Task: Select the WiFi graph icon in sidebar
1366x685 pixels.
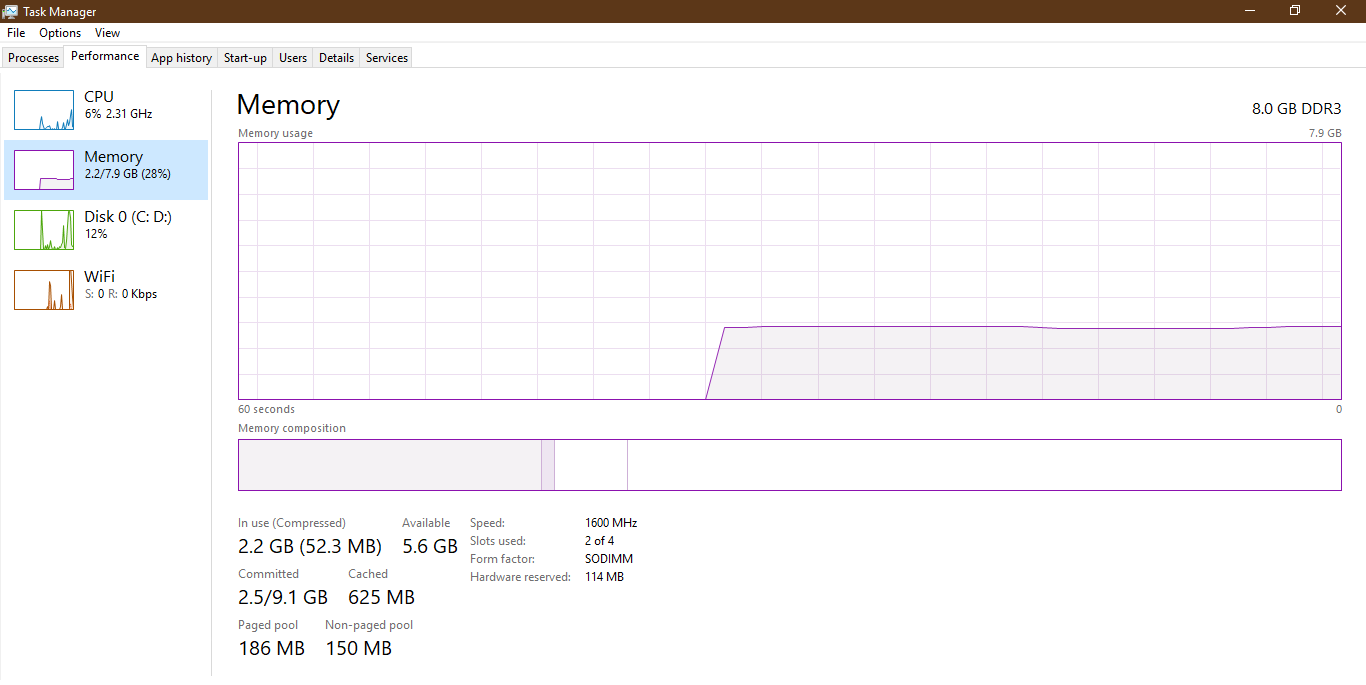Action: 44,290
